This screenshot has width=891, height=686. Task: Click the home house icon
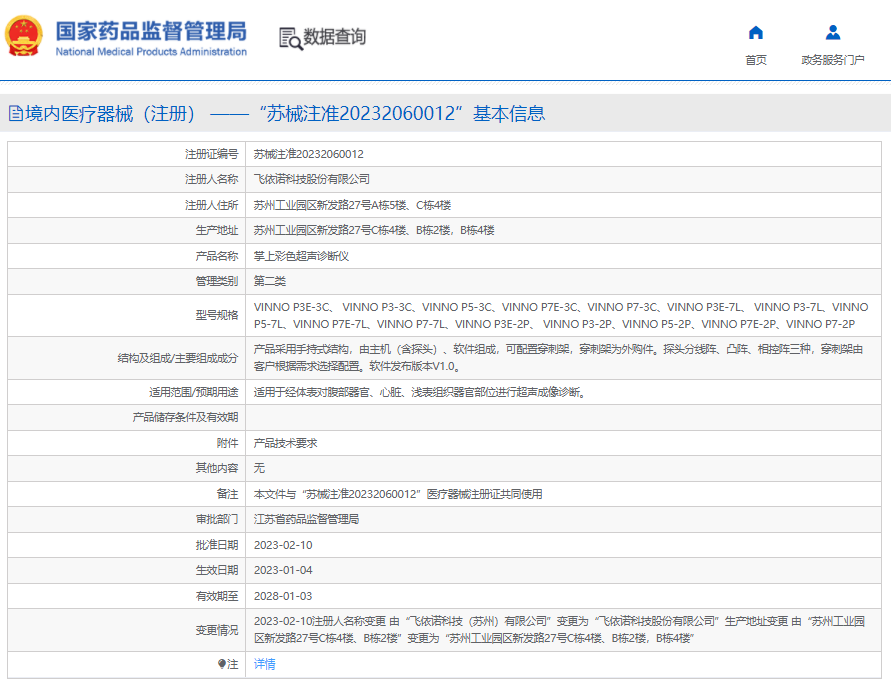[756, 33]
